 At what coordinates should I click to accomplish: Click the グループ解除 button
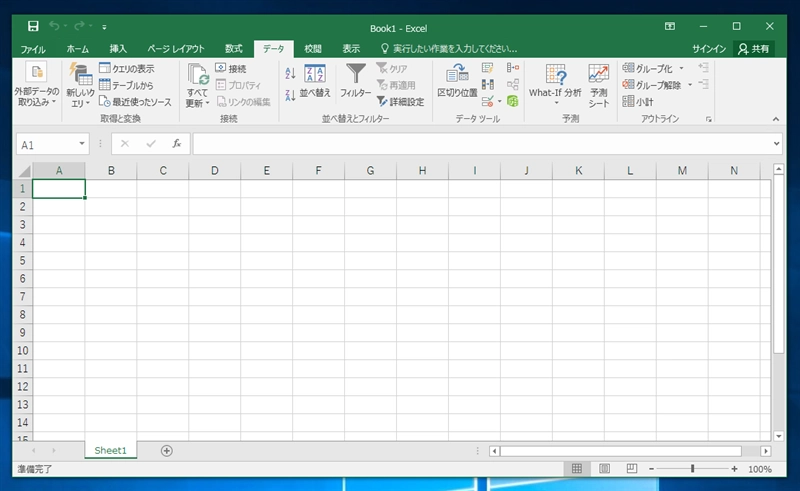(x=652, y=85)
